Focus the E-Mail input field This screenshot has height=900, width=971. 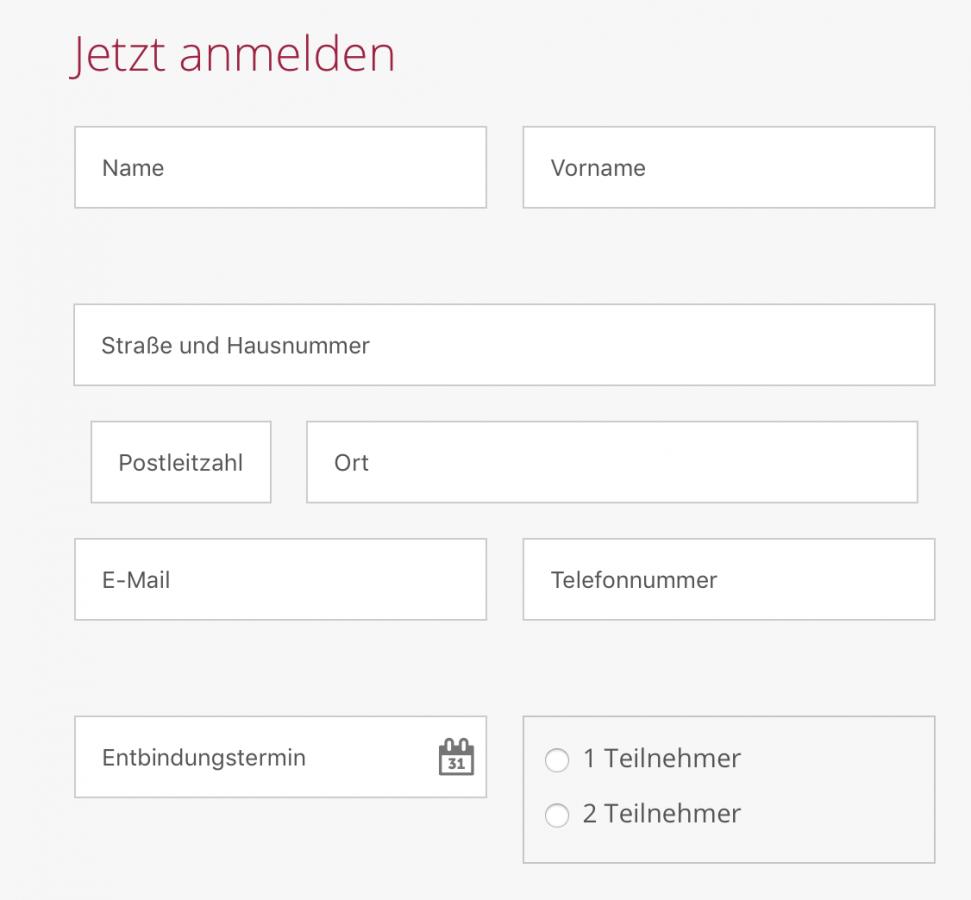(x=280, y=579)
